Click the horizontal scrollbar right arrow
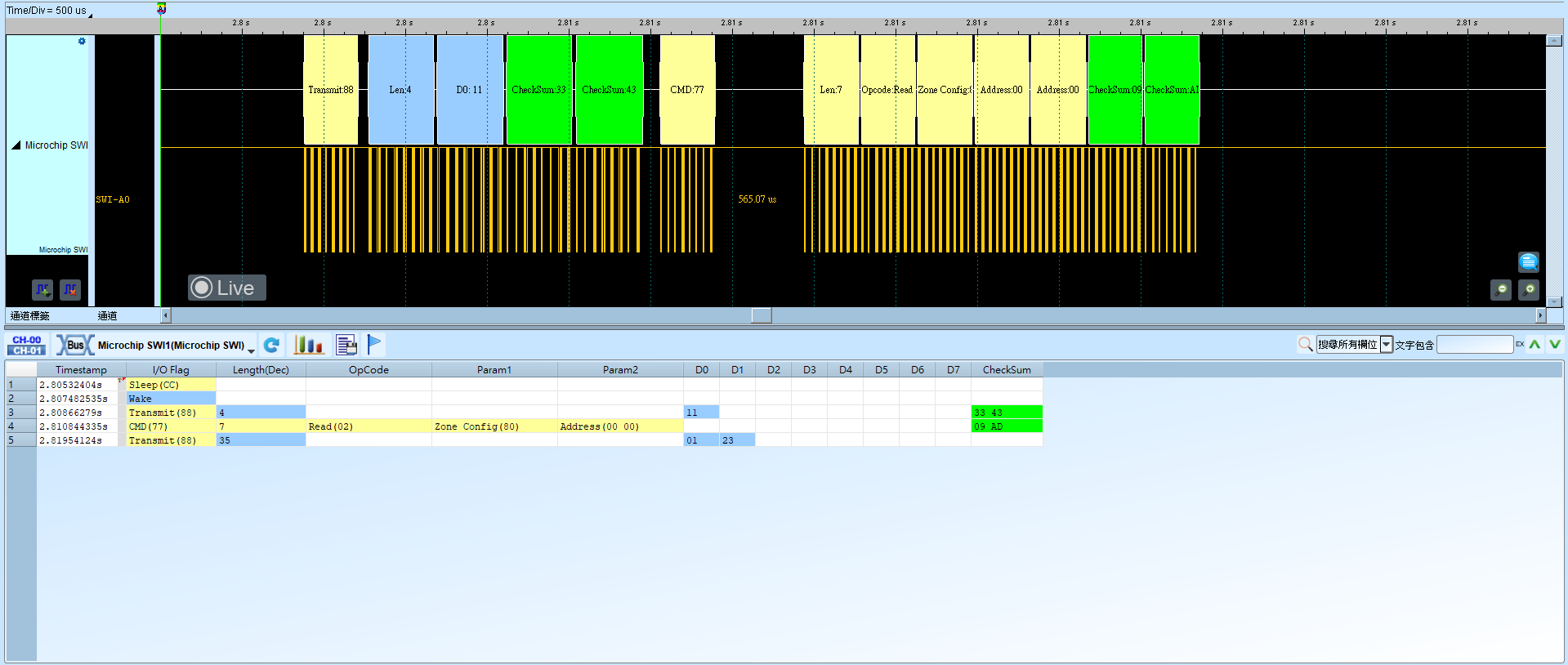Screen dimensions: 1568x665 point(1540,315)
